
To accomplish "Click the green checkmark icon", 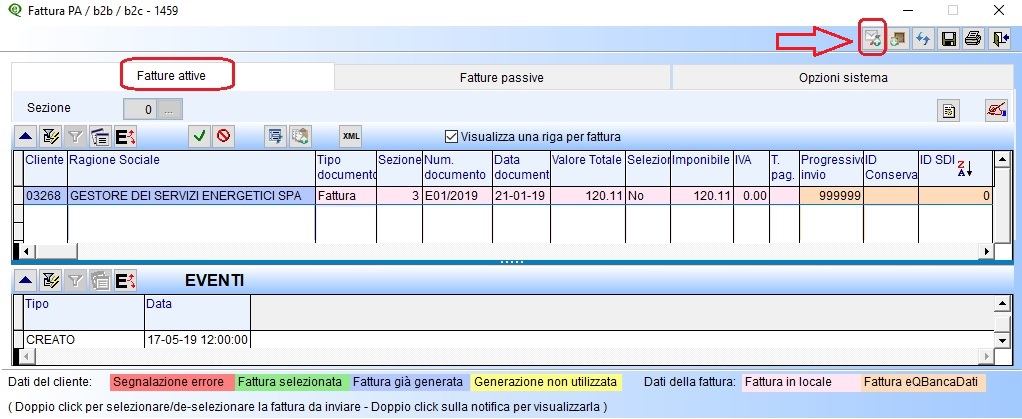I will [x=200, y=137].
